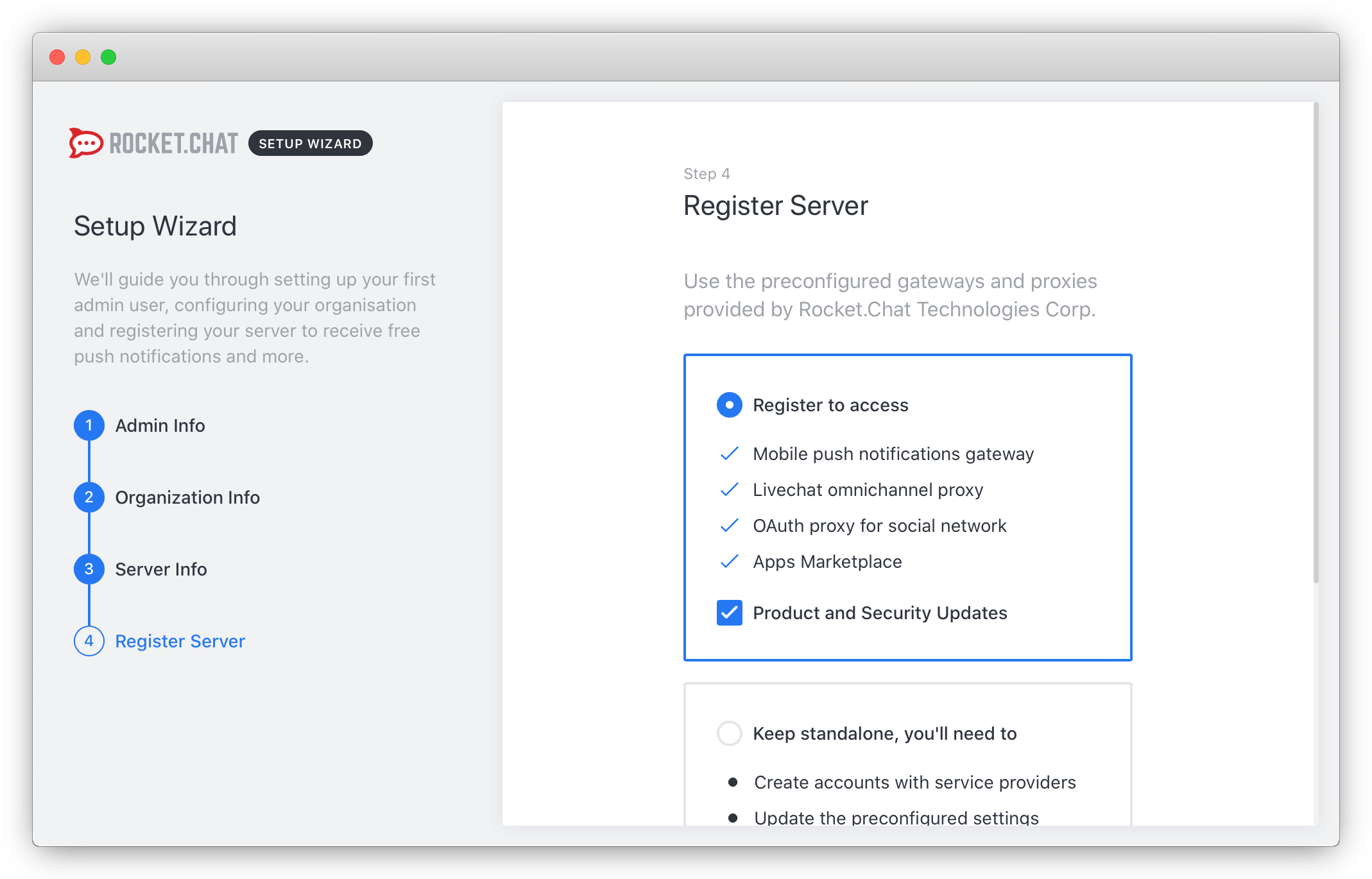
Task: Click checkmark beside Mobile push notifications gateway
Action: [x=729, y=454]
